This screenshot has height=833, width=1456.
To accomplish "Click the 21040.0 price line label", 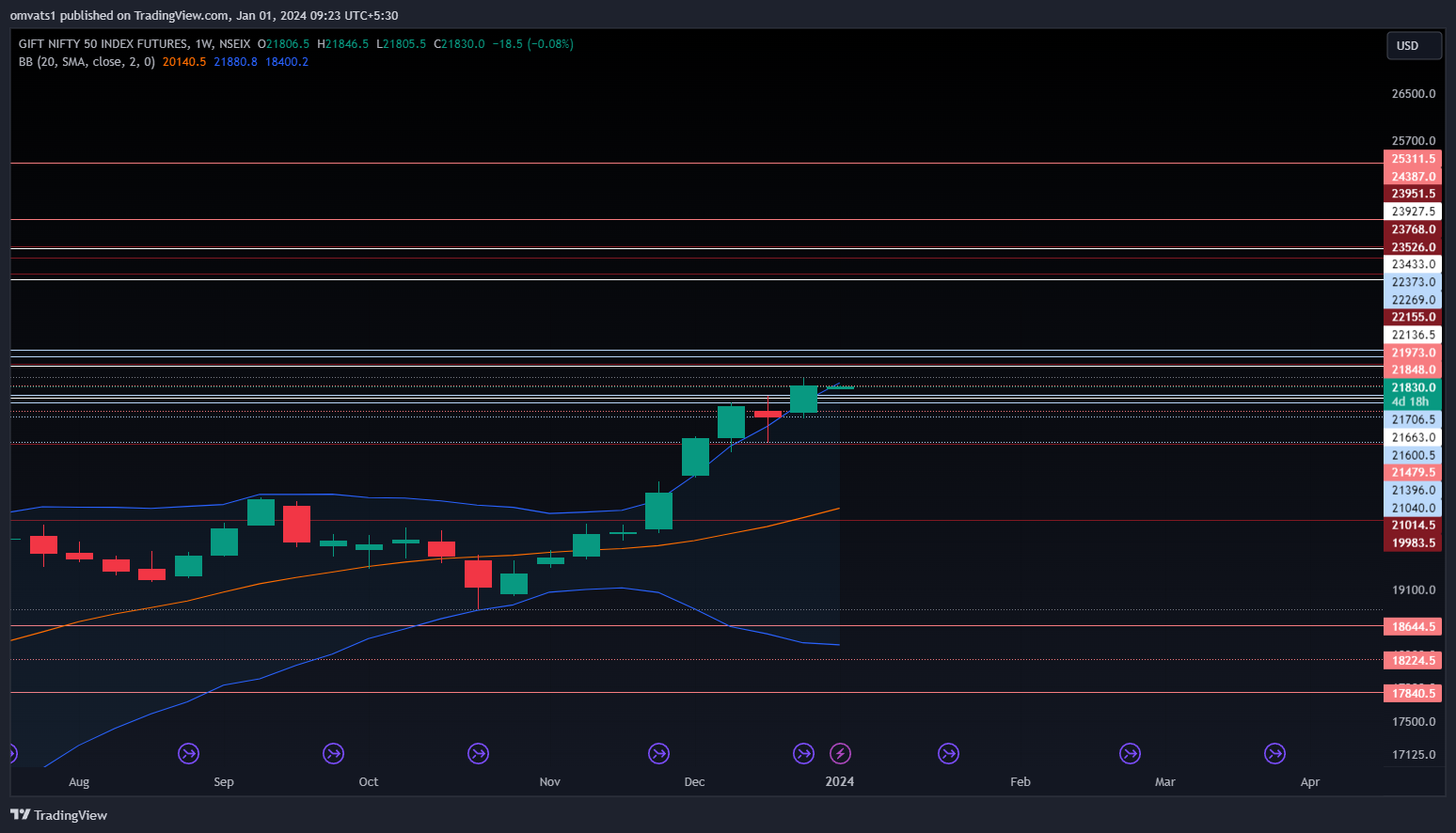I will (1413, 508).
